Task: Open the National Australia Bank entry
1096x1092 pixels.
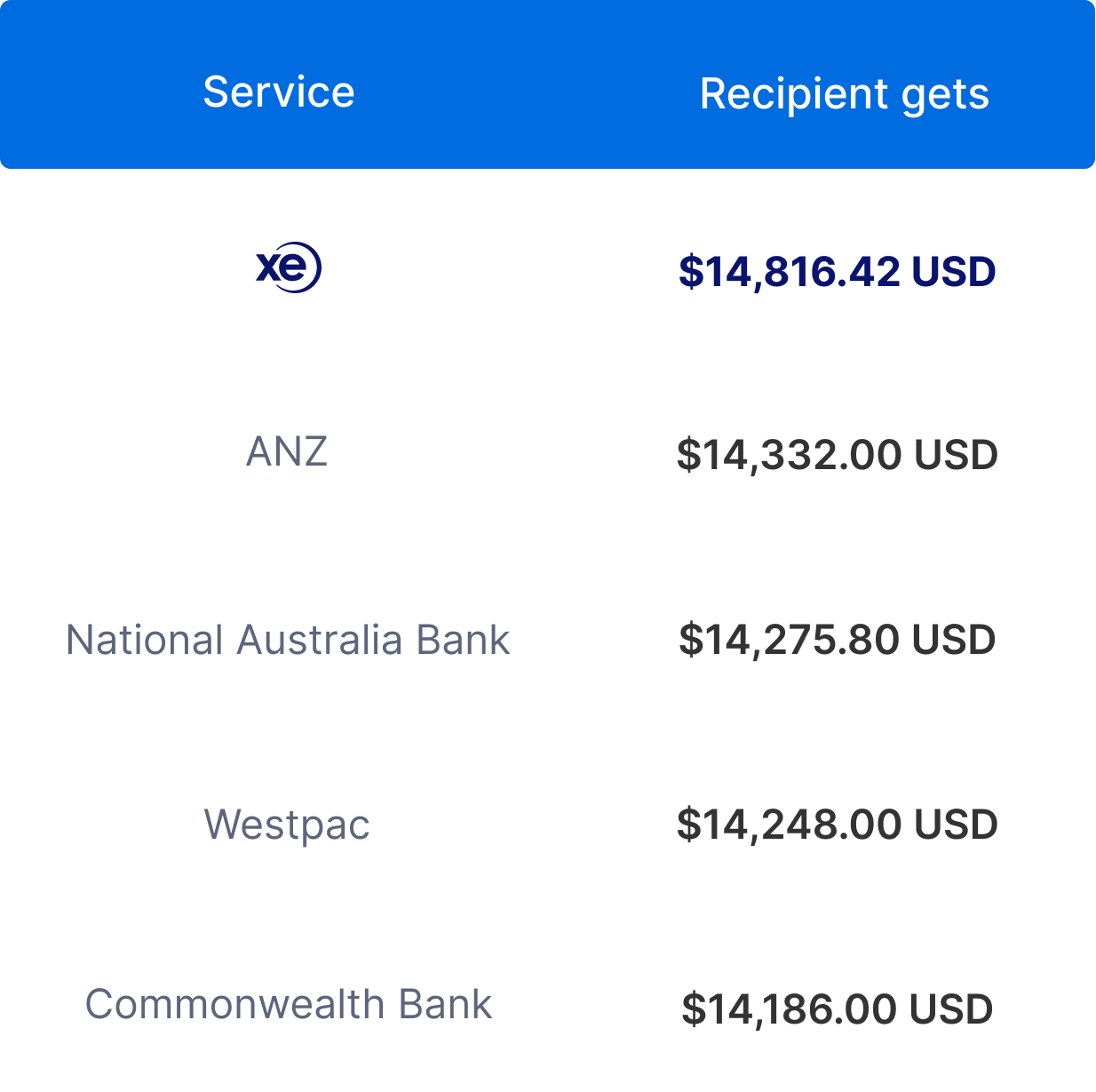Action: pyautogui.click(x=288, y=640)
